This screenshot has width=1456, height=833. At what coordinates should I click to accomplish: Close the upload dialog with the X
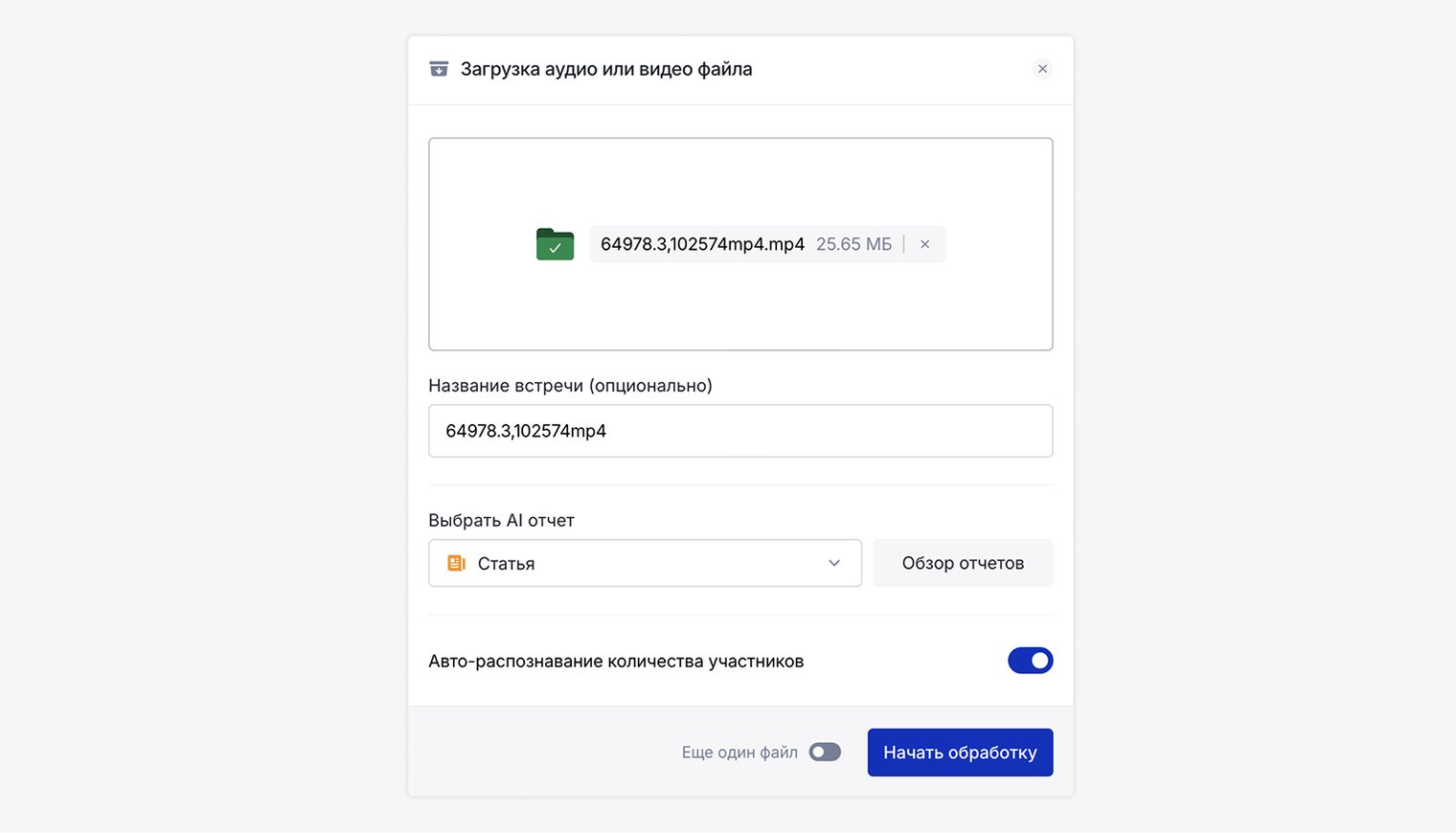pyautogui.click(x=1042, y=69)
